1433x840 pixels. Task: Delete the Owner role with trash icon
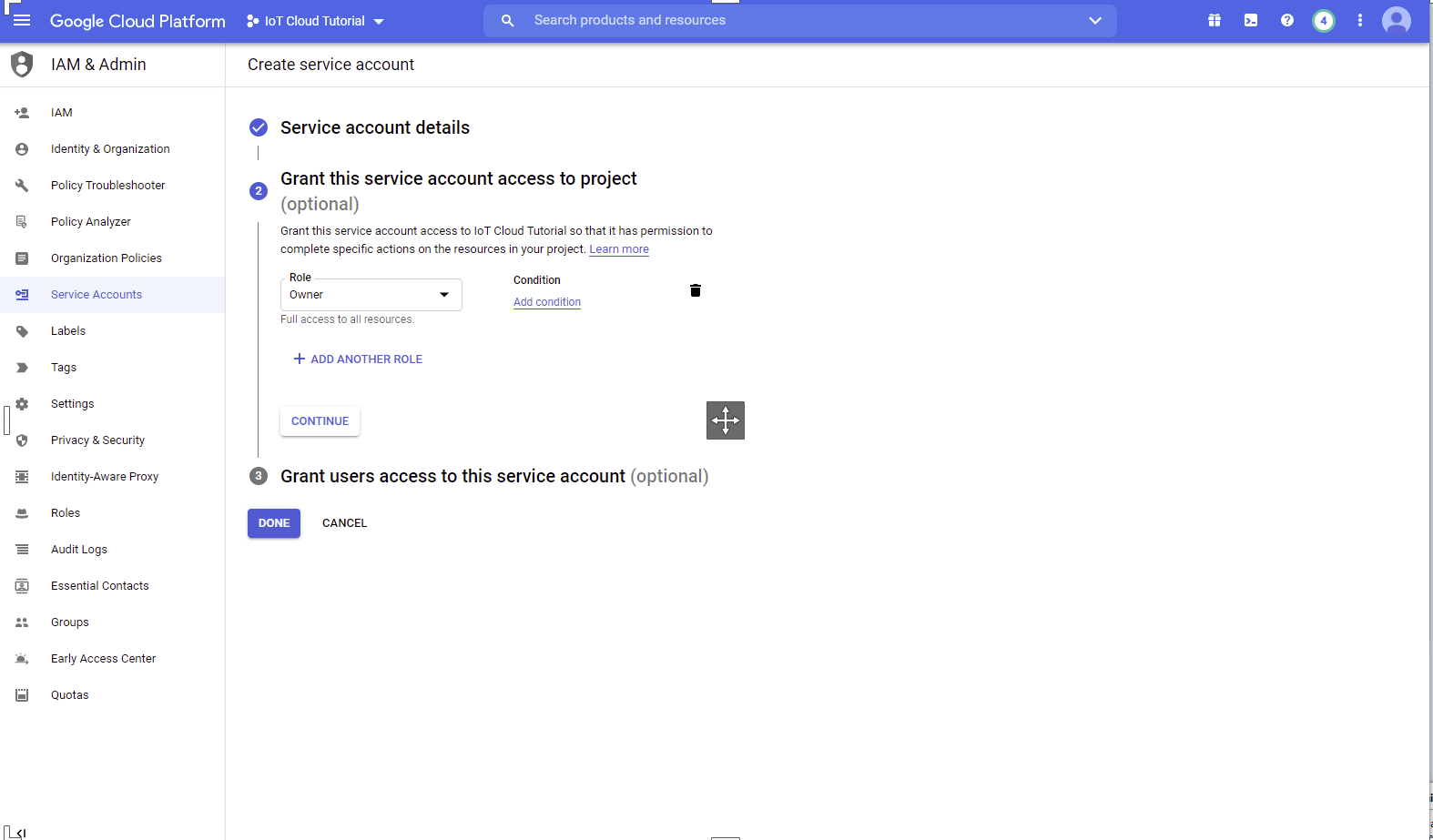point(696,290)
